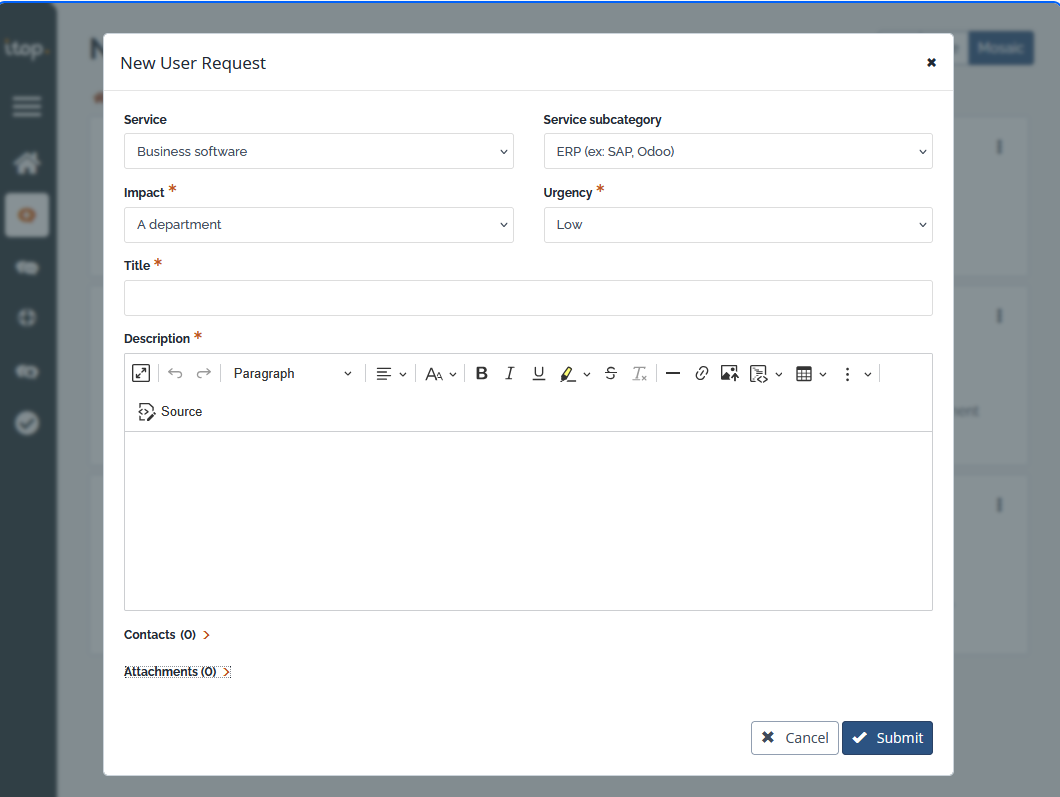Insert a horizontal line
The image size is (1060, 797).
673,373
